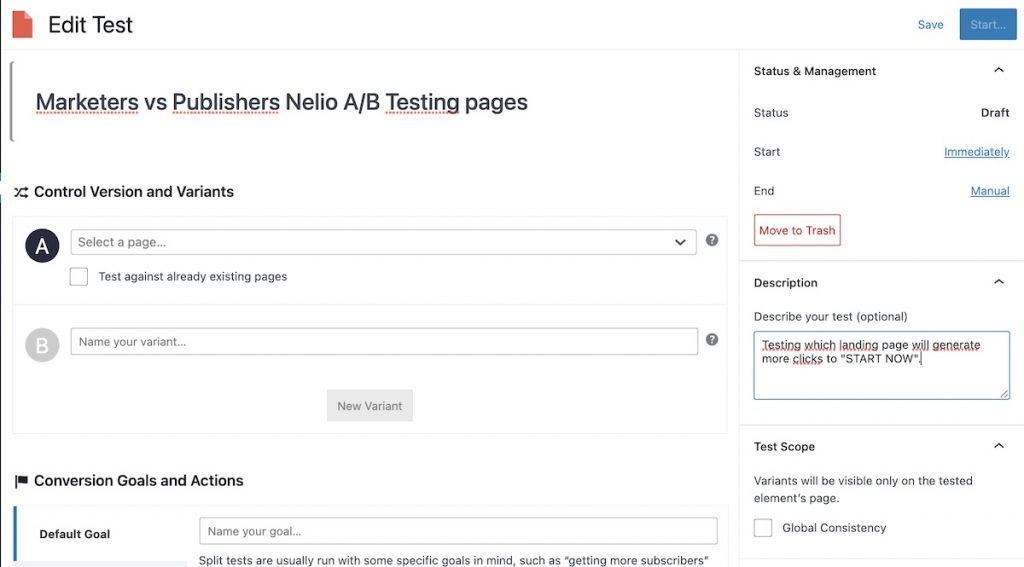Collapse the Description panel
Image resolution: width=1024 pixels, height=567 pixels.
pos(999,282)
